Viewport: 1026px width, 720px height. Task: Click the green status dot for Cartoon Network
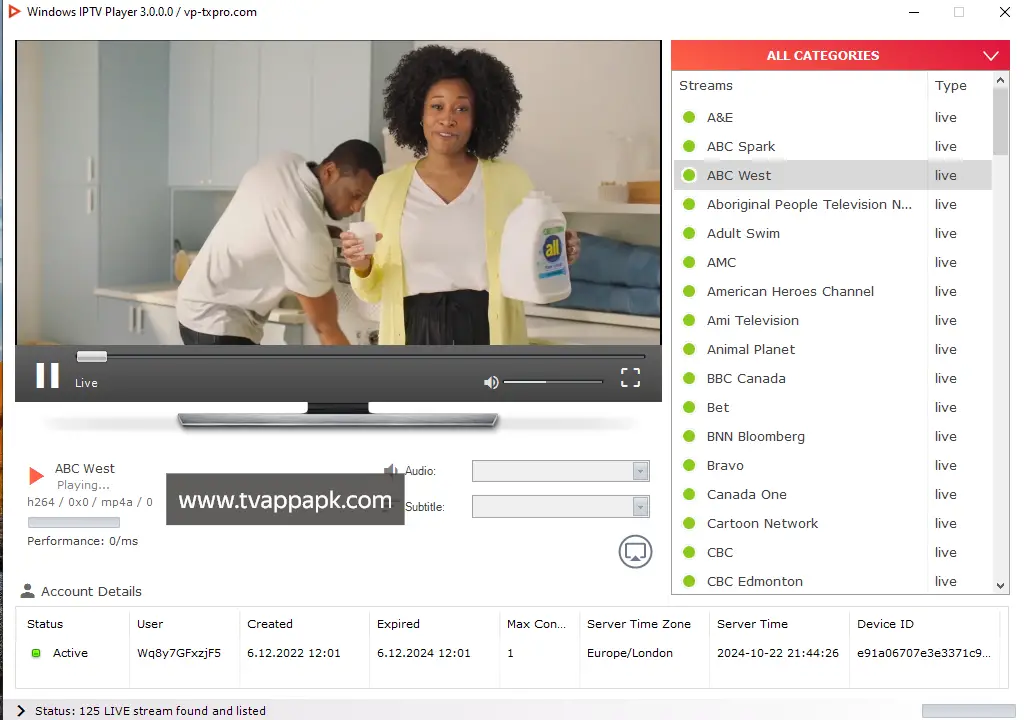689,524
